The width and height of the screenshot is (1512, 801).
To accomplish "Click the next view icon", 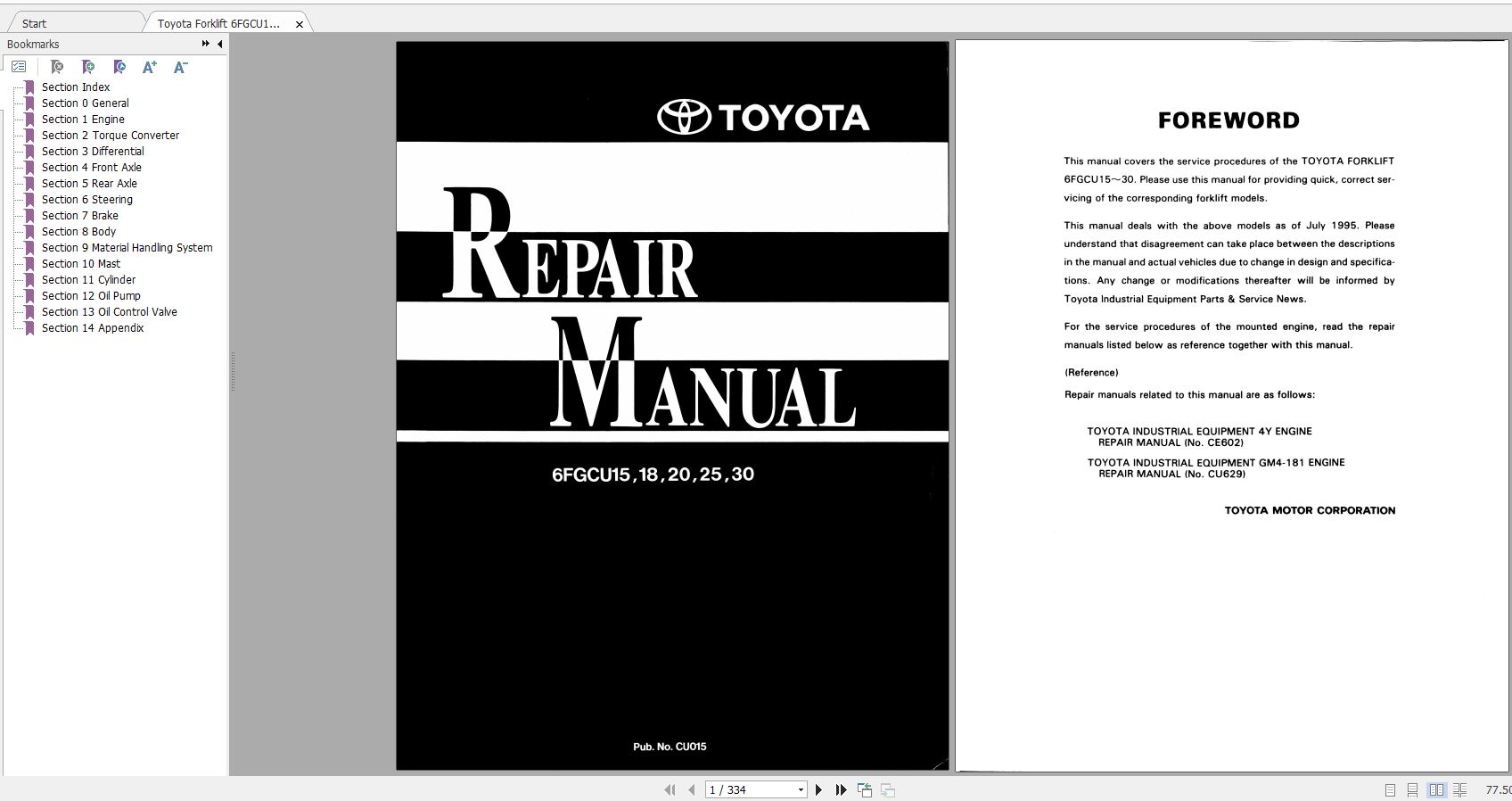I will point(888,789).
